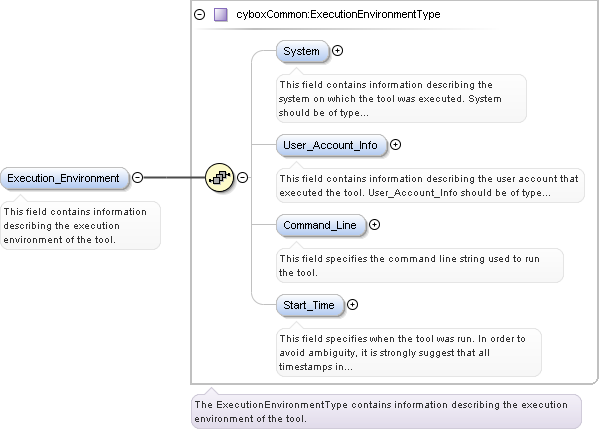Collapse the sequence compositor group
The image size is (600, 432).
click(242, 178)
